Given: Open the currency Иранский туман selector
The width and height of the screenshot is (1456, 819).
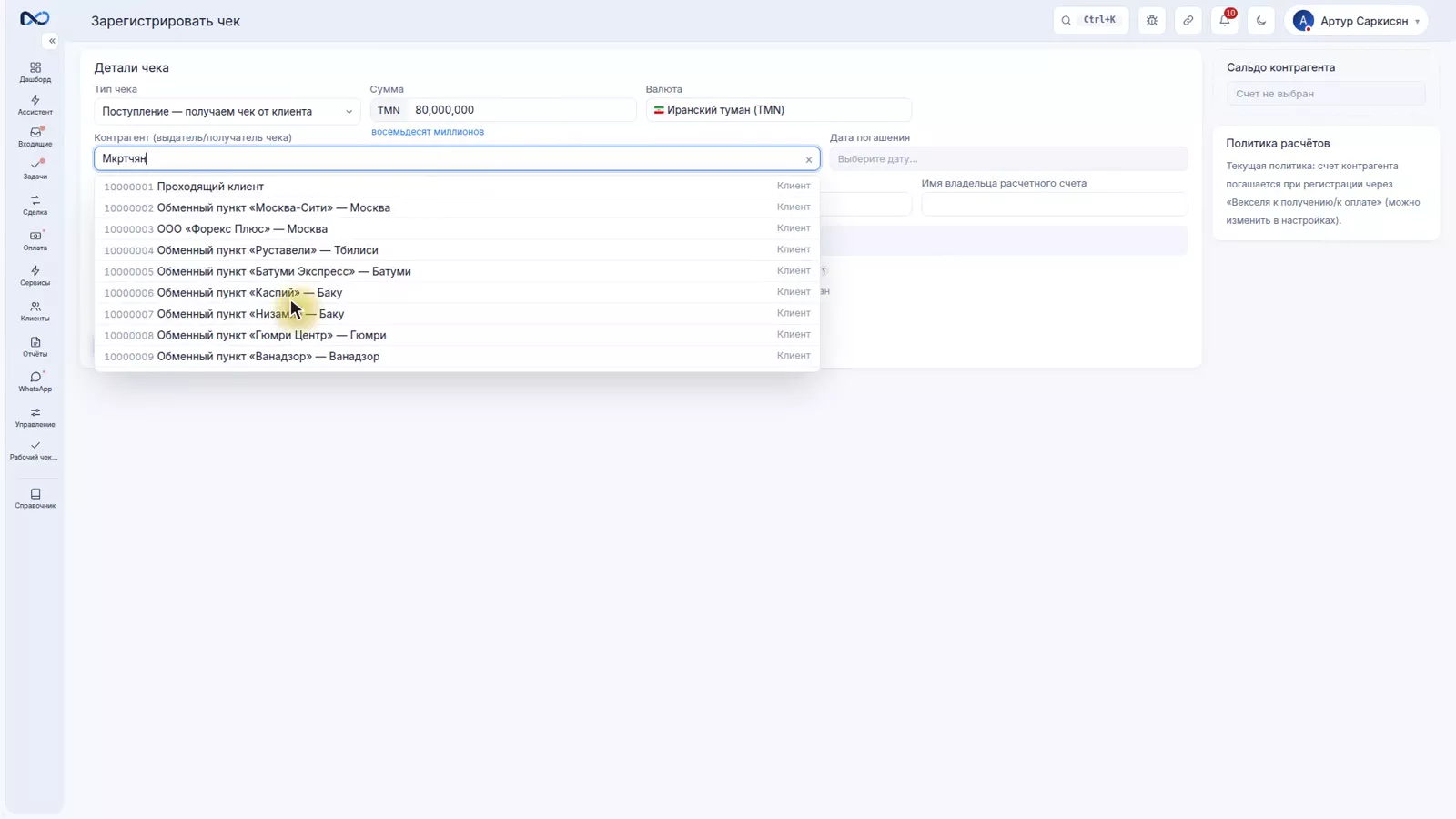Looking at the screenshot, I should tap(778, 110).
